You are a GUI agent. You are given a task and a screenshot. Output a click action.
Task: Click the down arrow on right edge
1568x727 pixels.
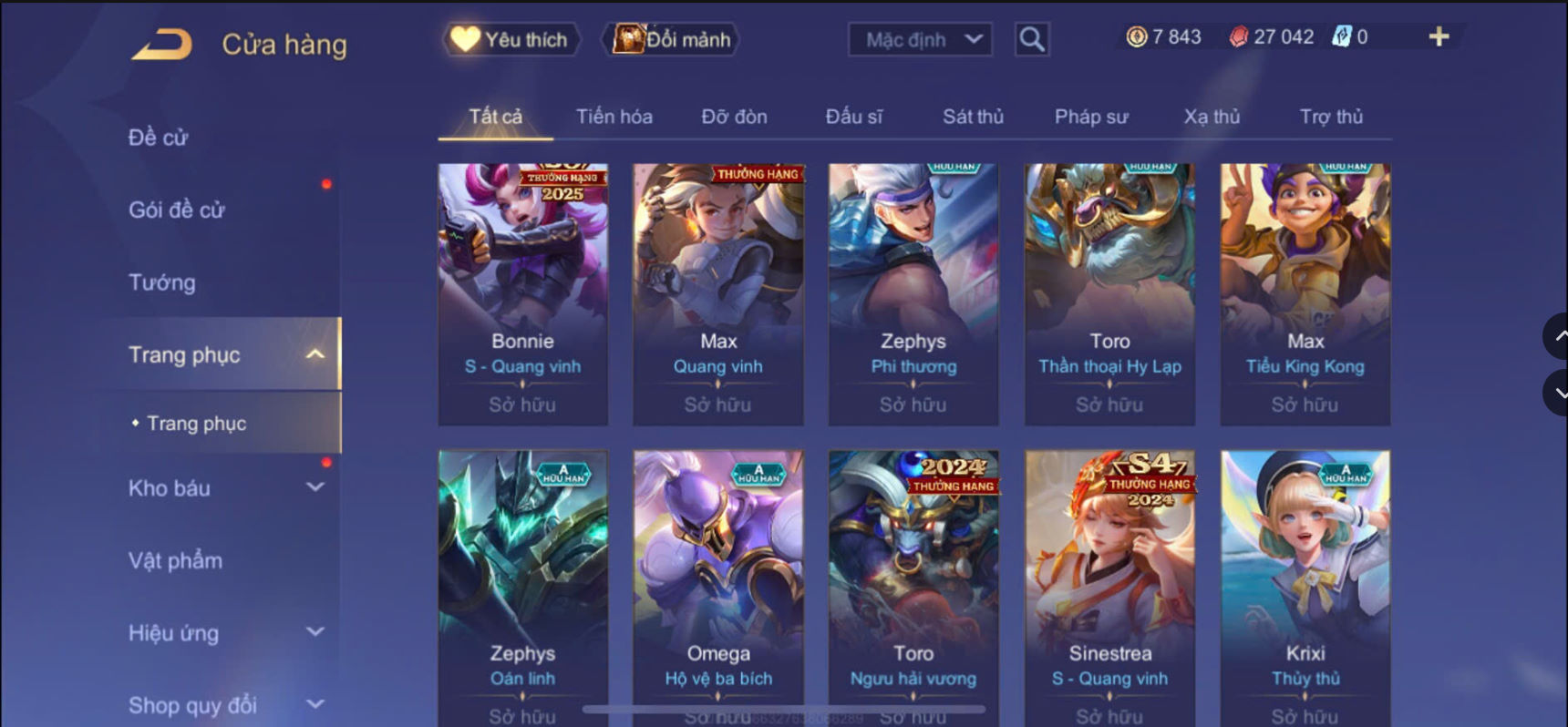[x=1558, y=394]
